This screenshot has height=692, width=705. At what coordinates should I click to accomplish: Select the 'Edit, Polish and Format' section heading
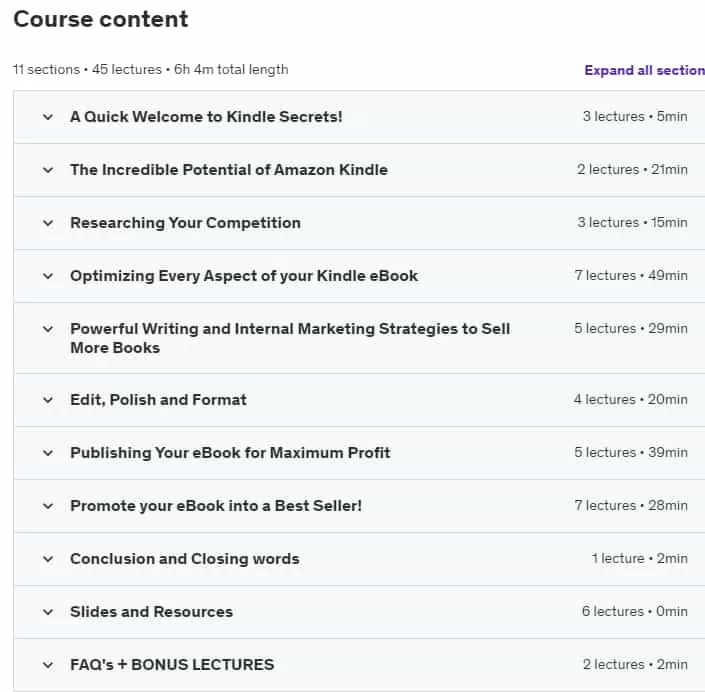coord(158,400)
